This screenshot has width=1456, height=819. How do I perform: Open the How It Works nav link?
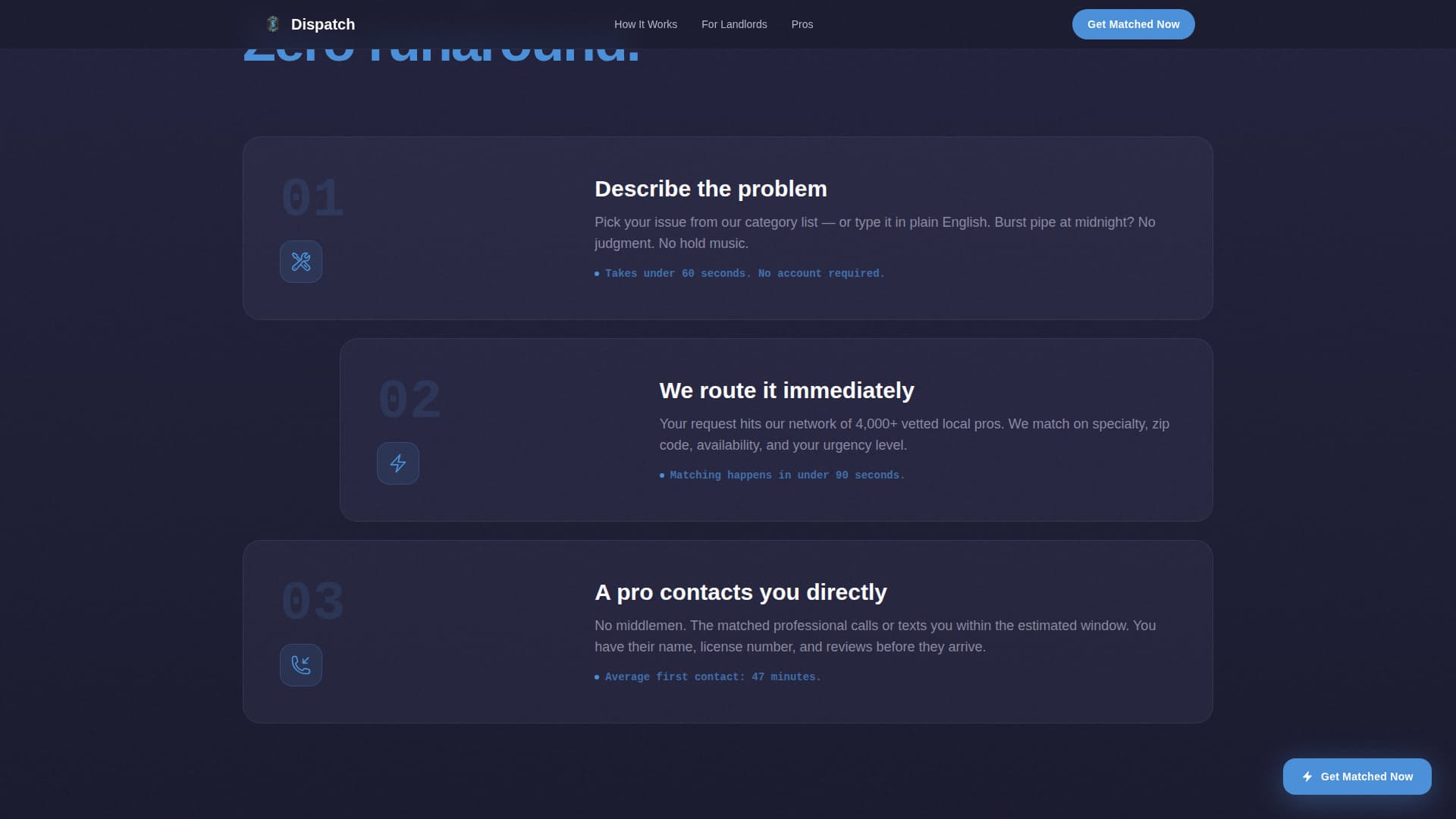click(x=645, y=24)
